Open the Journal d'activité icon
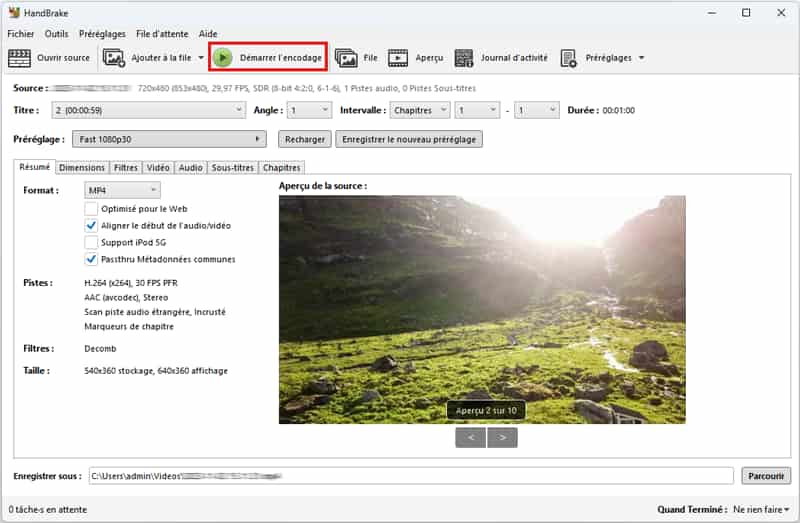The image size is (800, 523). click(x=464, y=58)
